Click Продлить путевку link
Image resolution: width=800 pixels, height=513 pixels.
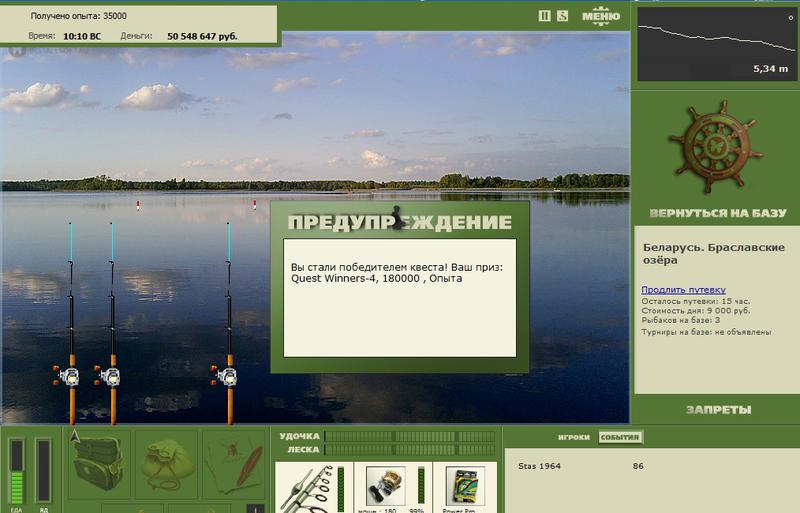click(x=683, y=289)
